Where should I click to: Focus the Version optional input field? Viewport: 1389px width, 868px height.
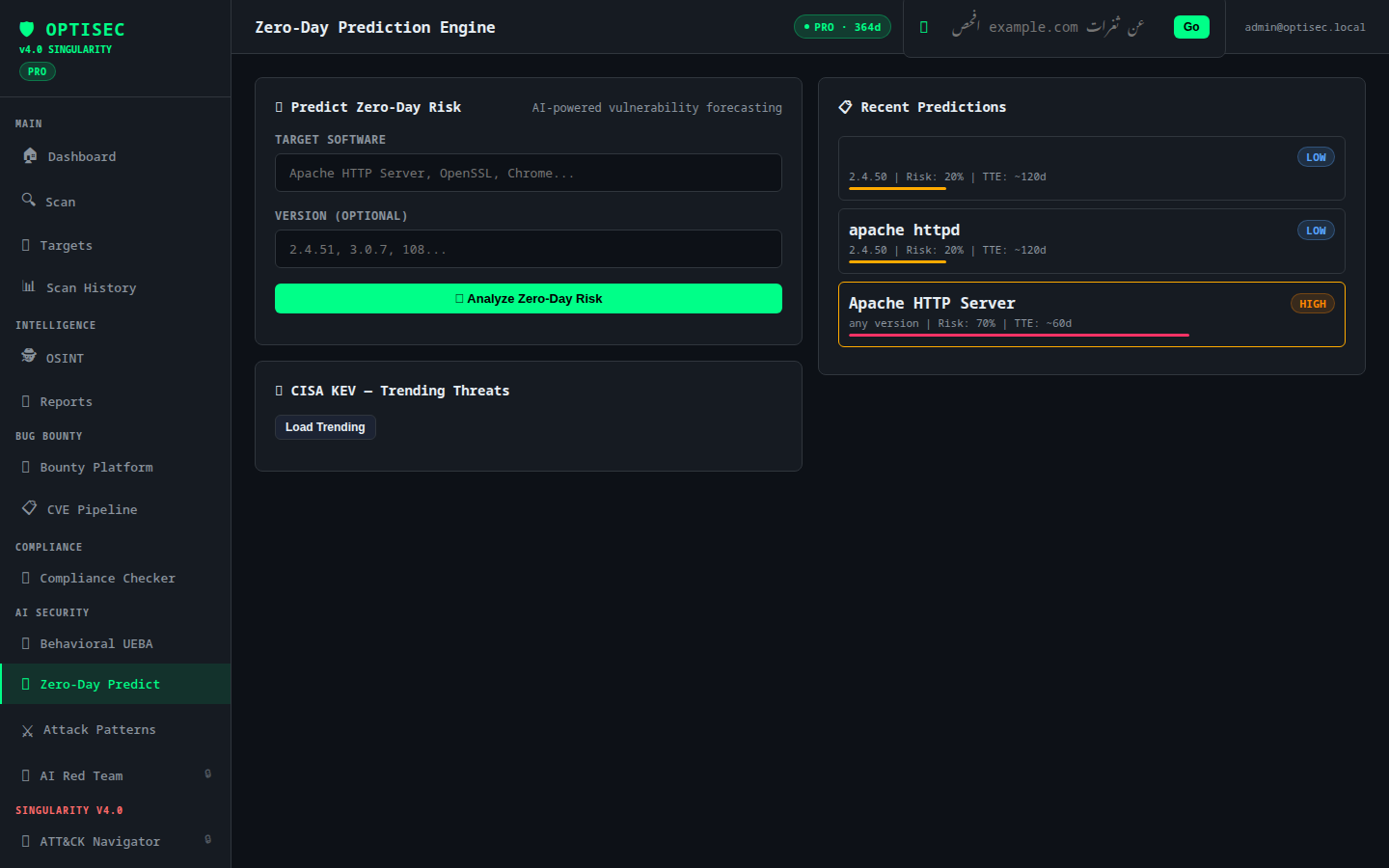pos(529,249)
